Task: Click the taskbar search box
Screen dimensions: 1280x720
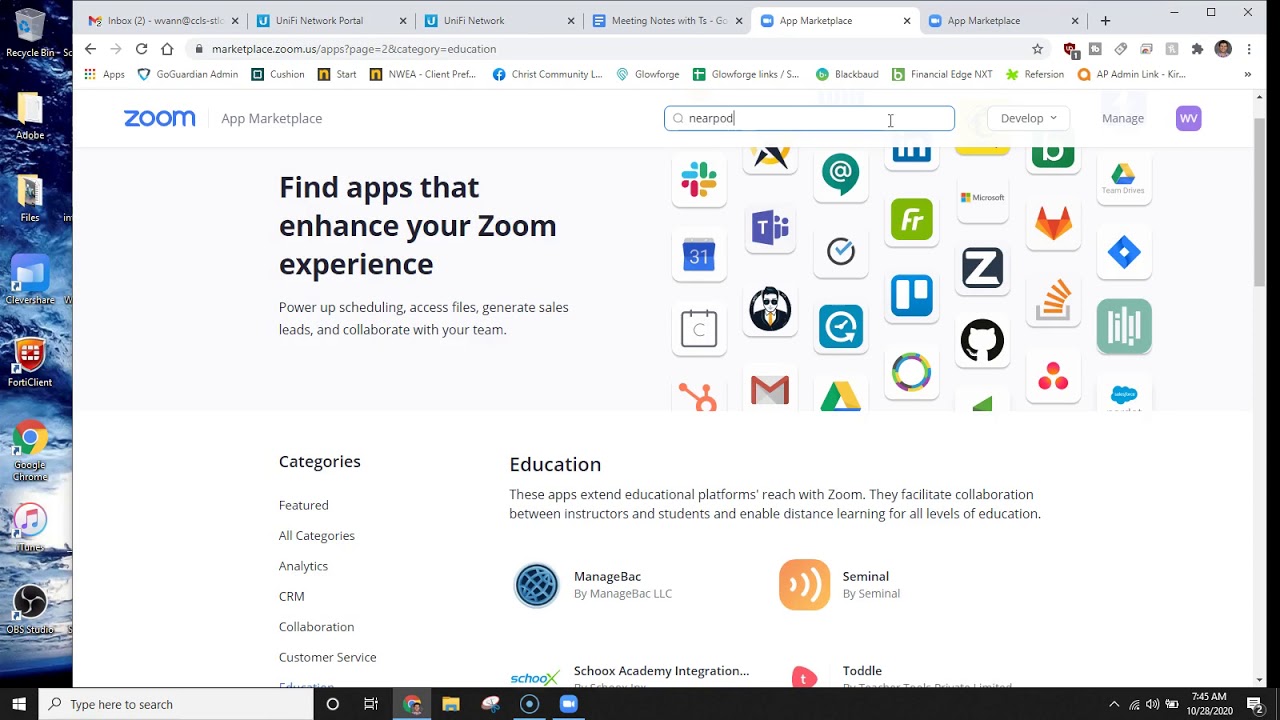Action: [176, 704]
